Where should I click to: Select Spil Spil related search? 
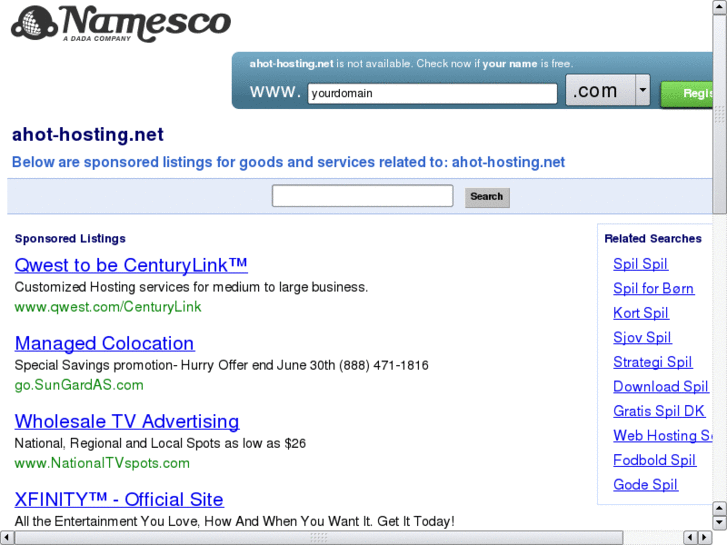[x=640, y=264]
